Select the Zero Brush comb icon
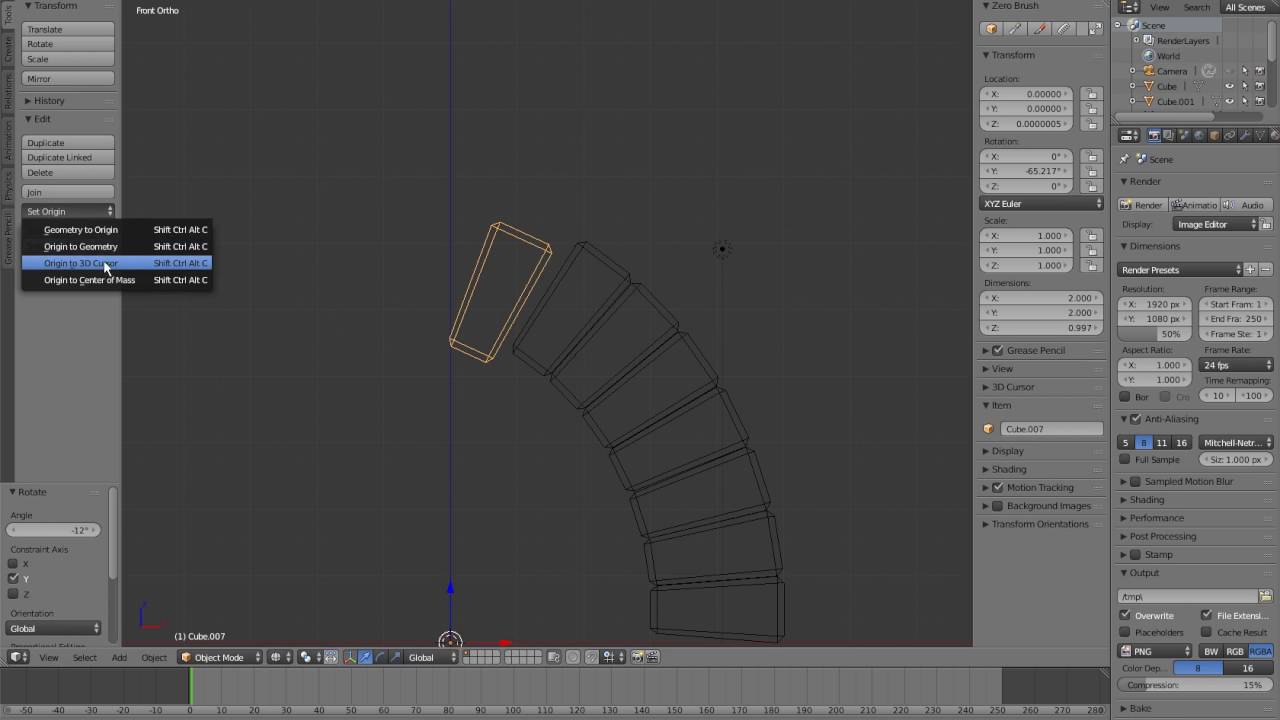This screenshot has height=720, width=1280. pyautogui.click(x=1063, y=29)
